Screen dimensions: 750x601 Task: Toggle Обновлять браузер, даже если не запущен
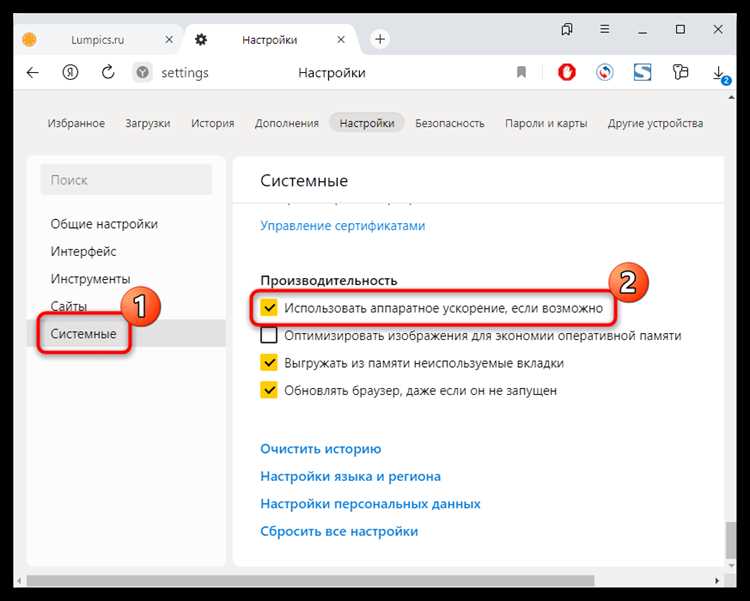point(269,390)
